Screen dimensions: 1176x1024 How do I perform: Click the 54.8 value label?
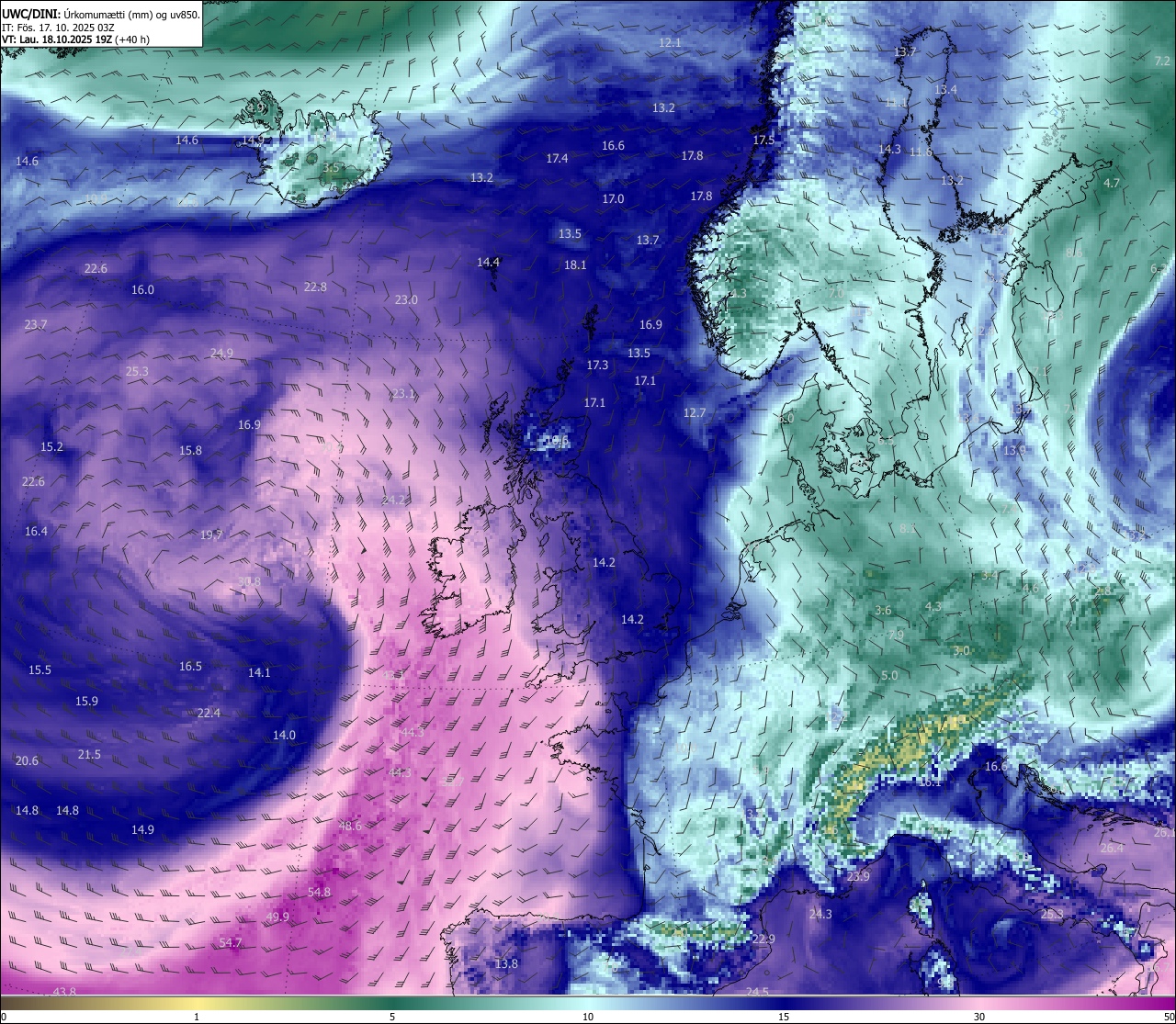tap(319, 893)
